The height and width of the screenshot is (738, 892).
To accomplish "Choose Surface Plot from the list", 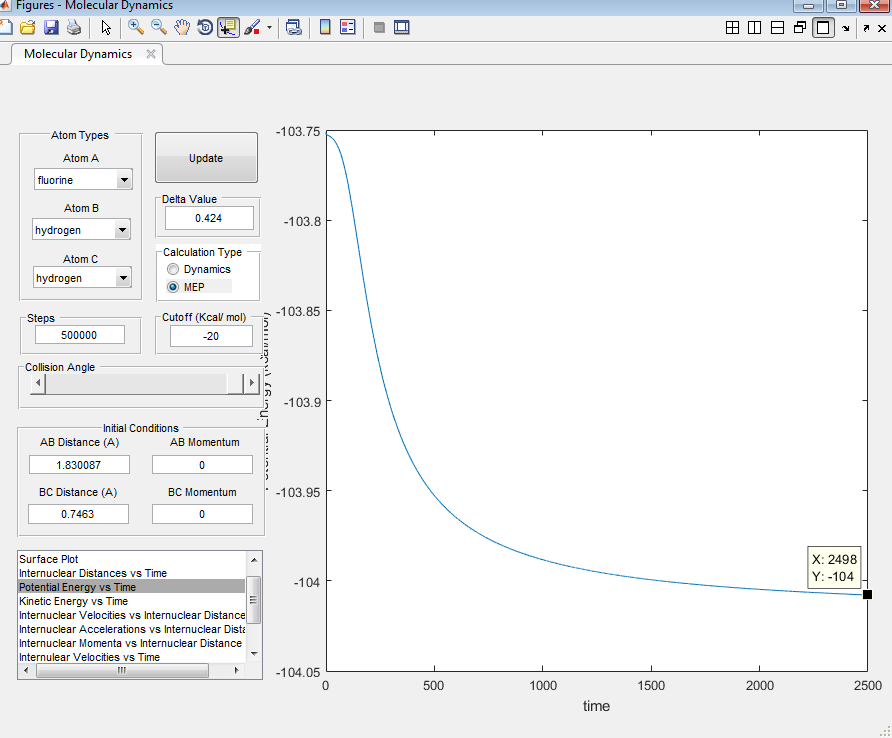I will (63, 559).
